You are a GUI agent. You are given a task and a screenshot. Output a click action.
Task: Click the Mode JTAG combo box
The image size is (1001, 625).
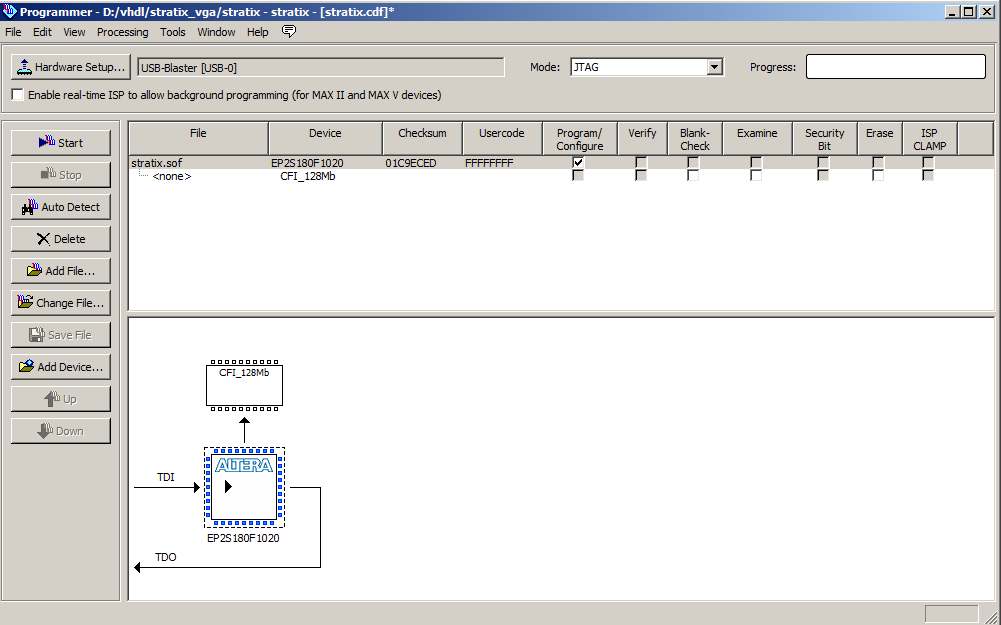[647, 67]
